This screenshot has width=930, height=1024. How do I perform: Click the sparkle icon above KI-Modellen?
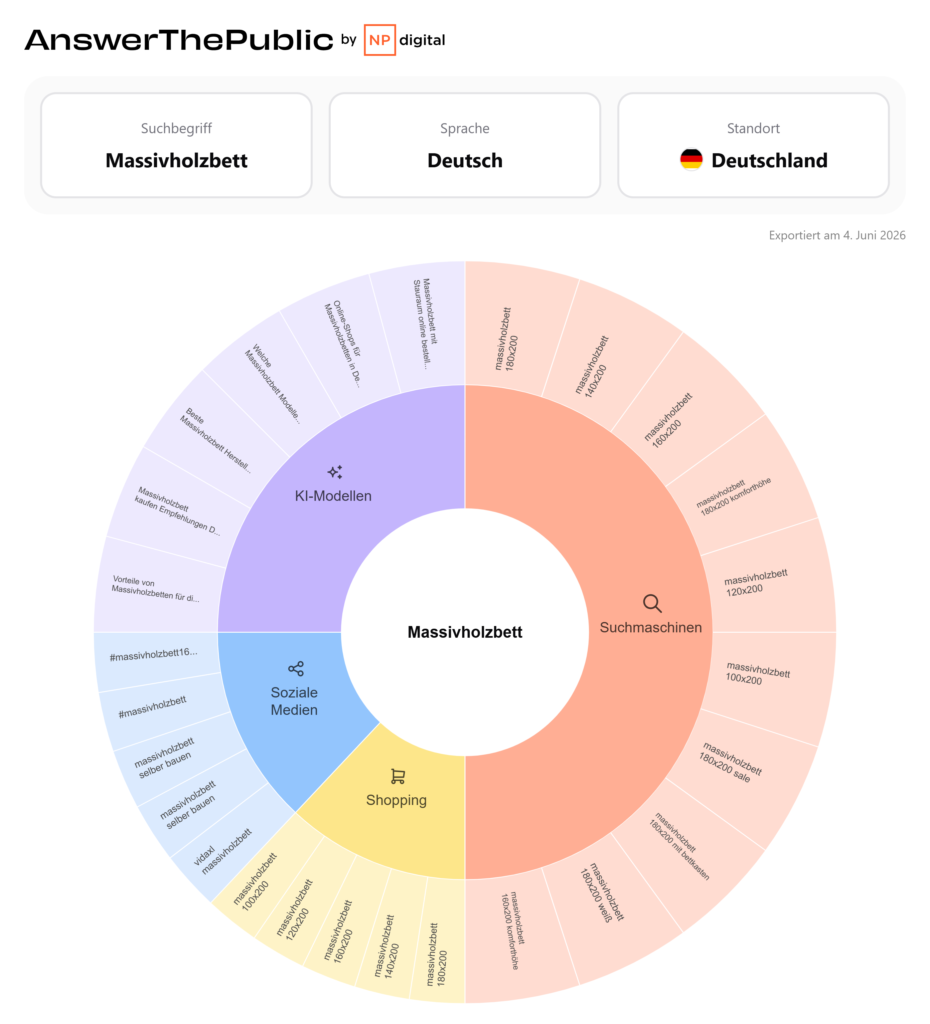coord(335,472)
